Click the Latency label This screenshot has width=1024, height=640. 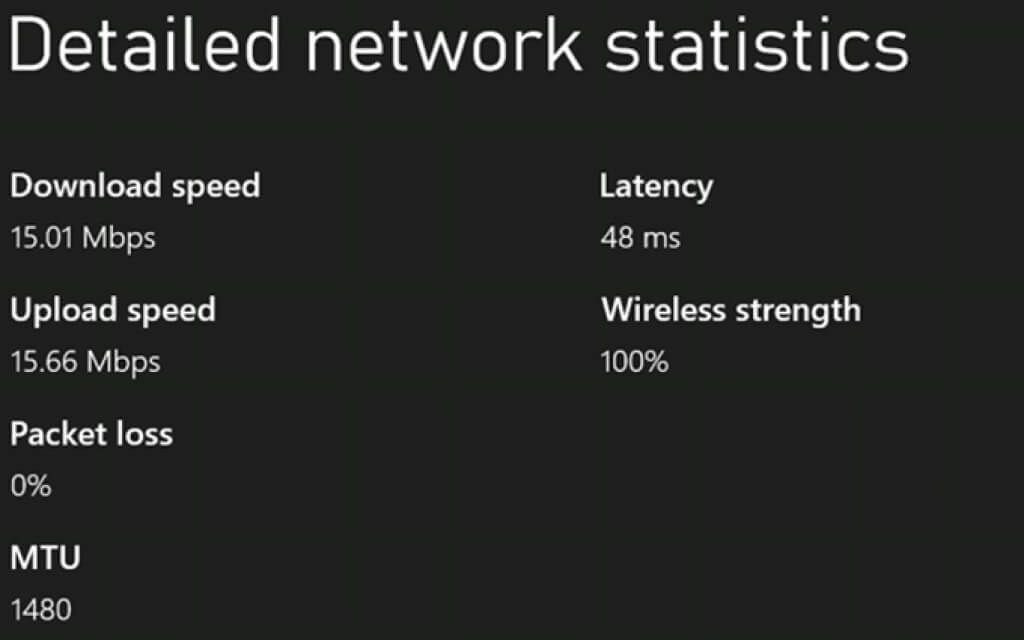pos(656,187)
